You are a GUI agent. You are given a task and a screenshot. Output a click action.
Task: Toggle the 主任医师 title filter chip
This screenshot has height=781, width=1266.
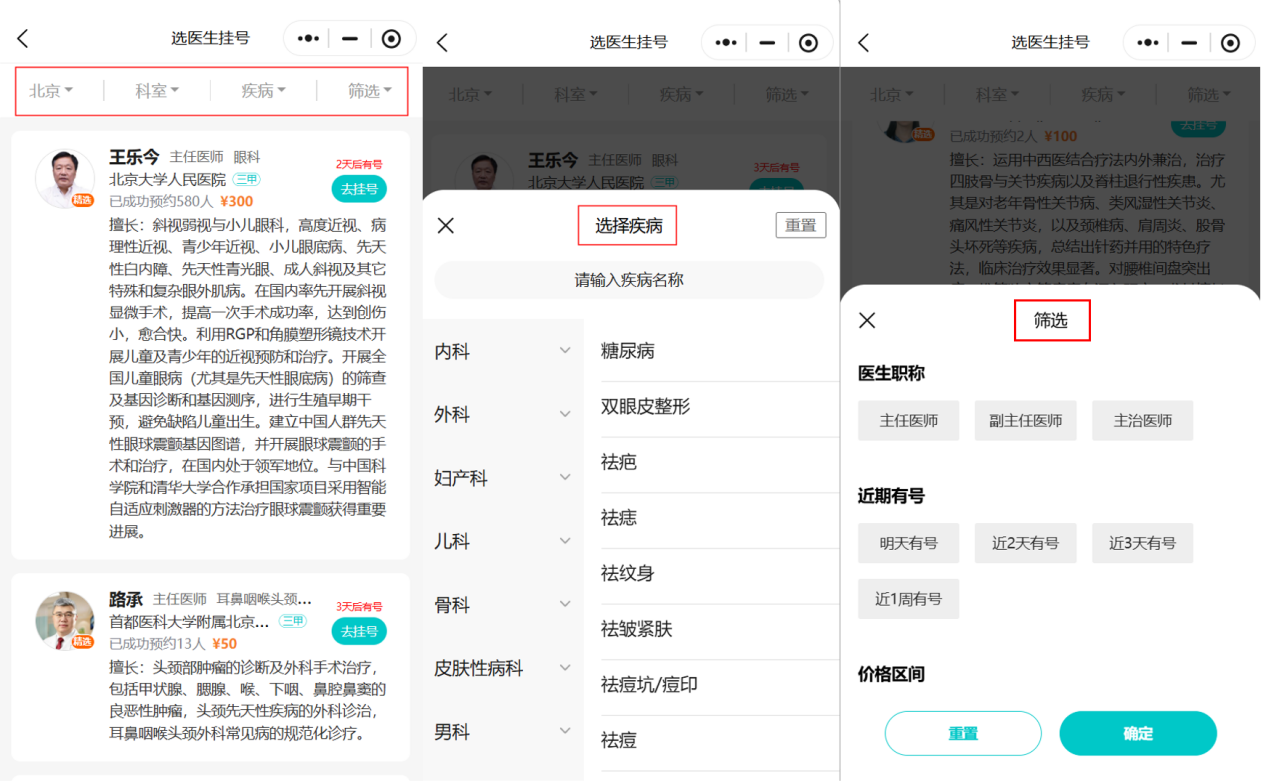[x=908, y=421]
